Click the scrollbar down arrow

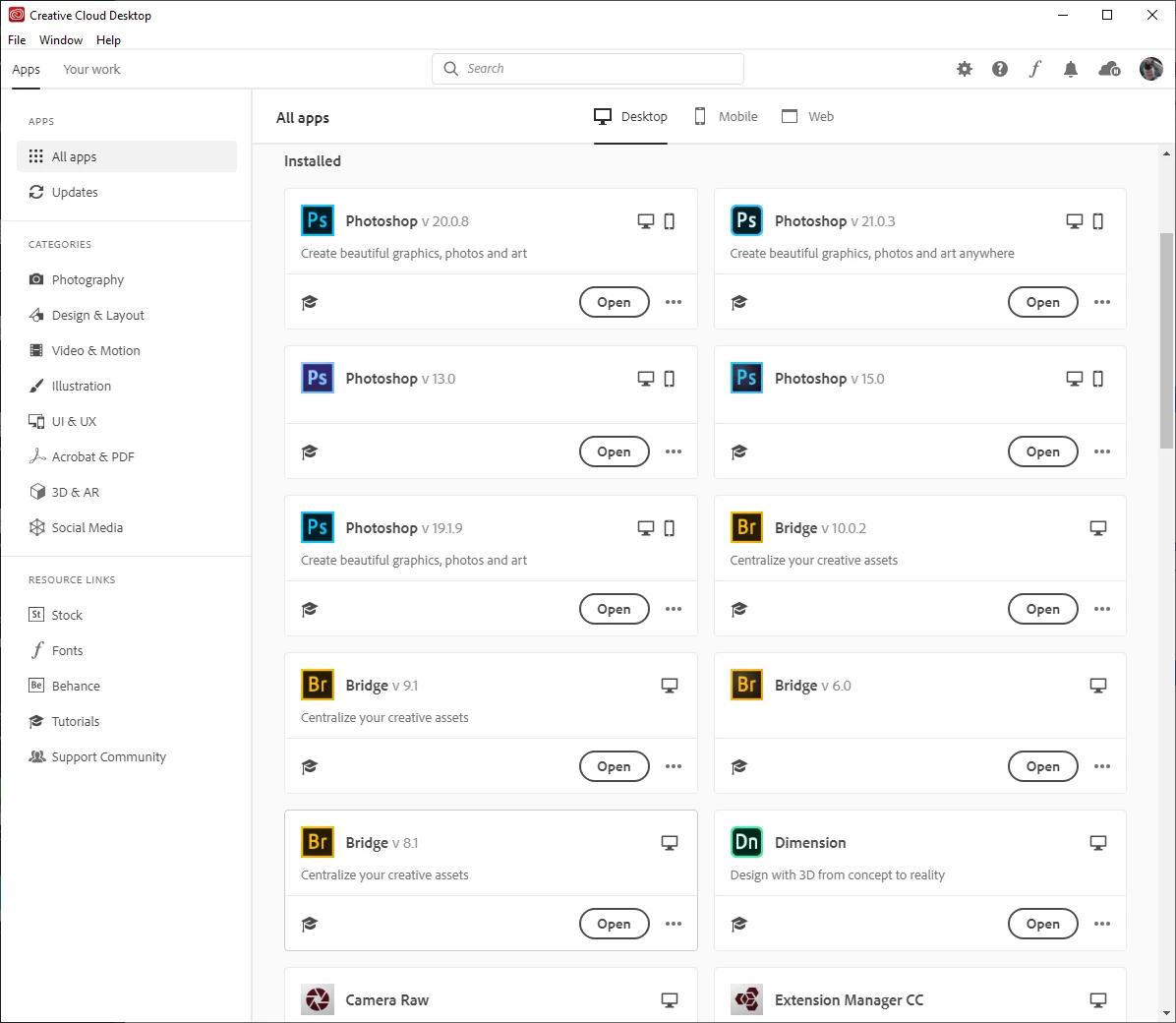[1166, 1013]
